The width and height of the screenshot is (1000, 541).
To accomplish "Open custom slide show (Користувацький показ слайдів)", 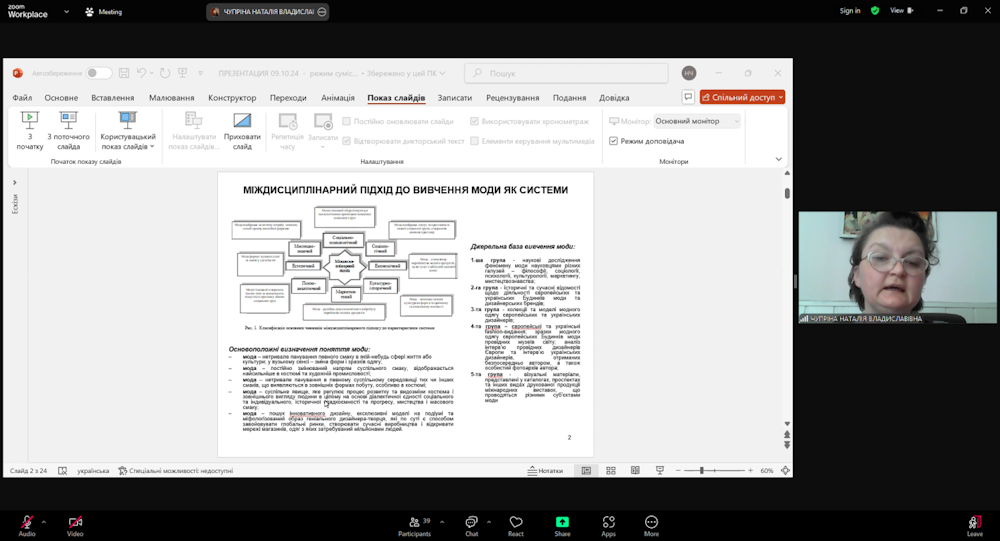I will [128, 130].
